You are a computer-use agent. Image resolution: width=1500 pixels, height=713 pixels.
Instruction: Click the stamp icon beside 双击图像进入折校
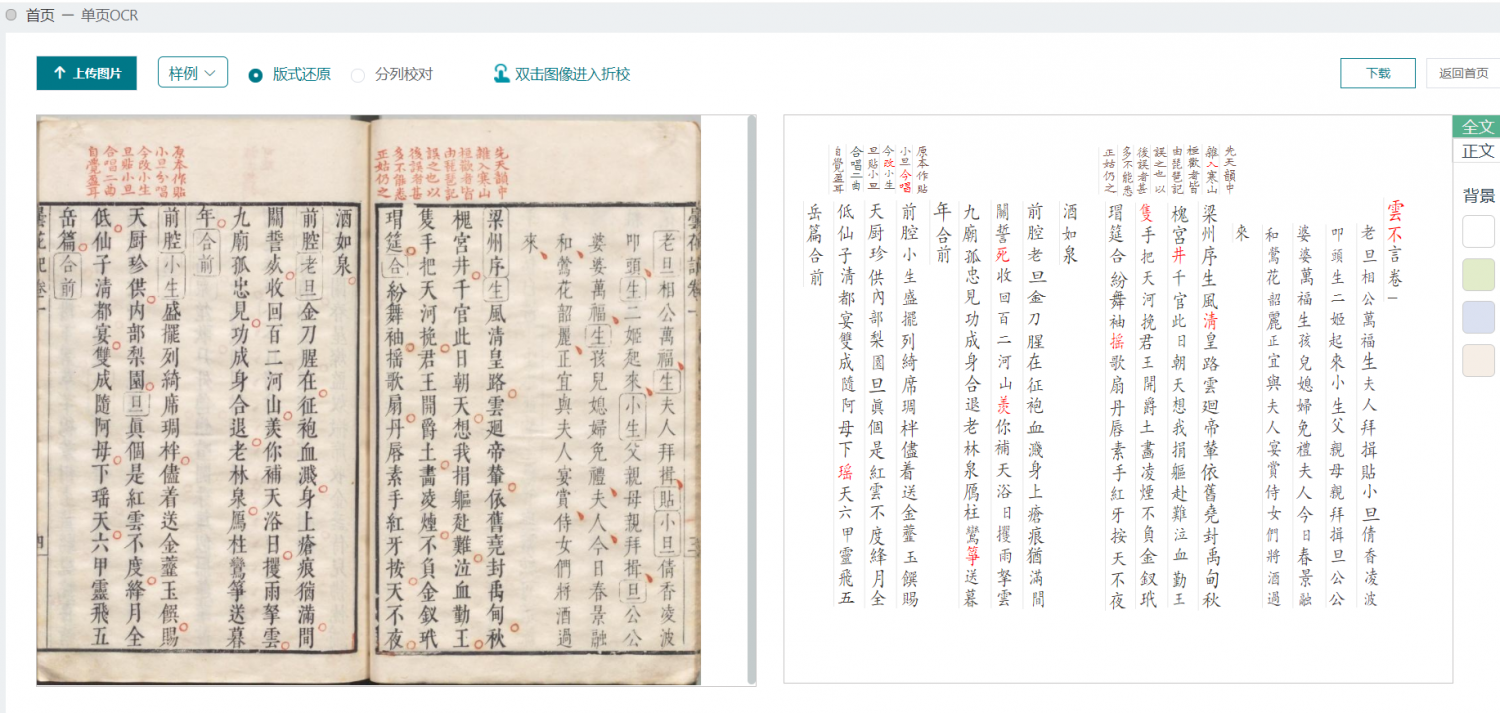click(x=502, y=74)
